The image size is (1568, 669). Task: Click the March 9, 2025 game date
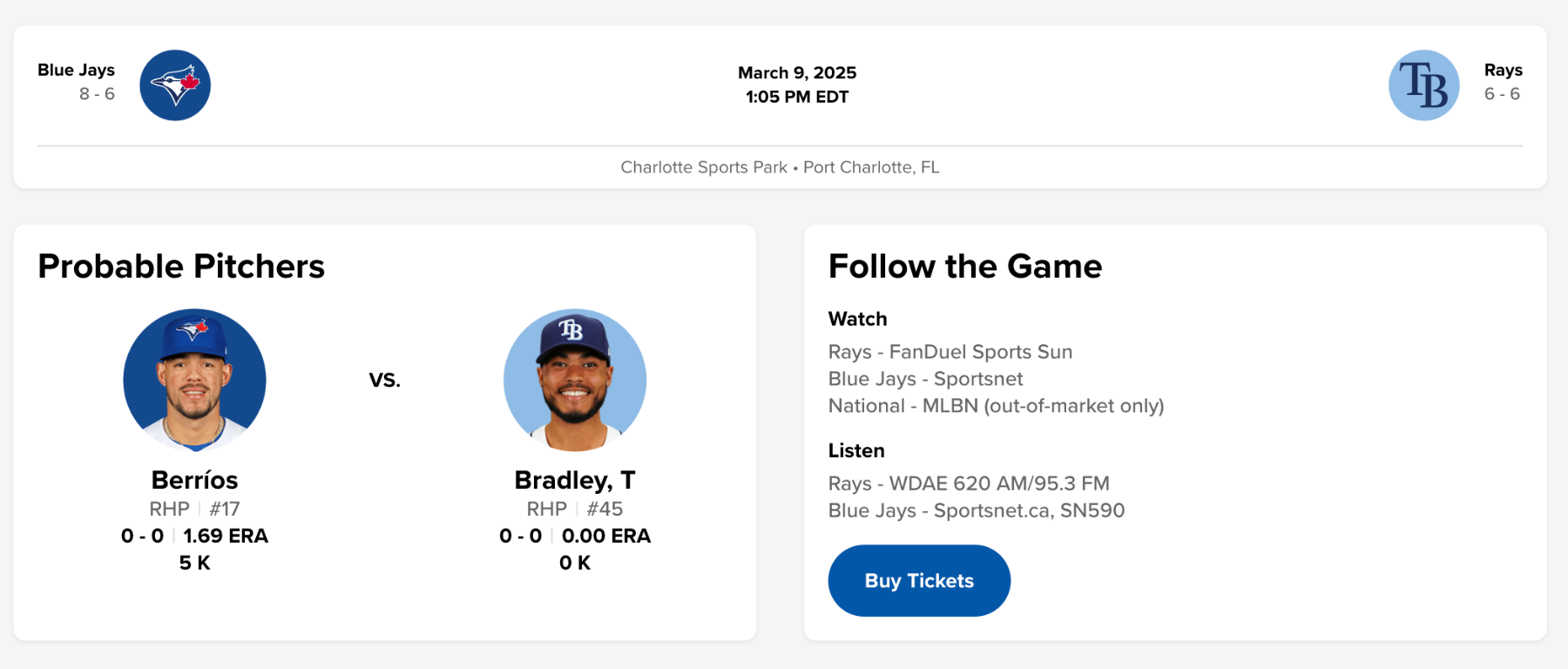coord(797,72)
